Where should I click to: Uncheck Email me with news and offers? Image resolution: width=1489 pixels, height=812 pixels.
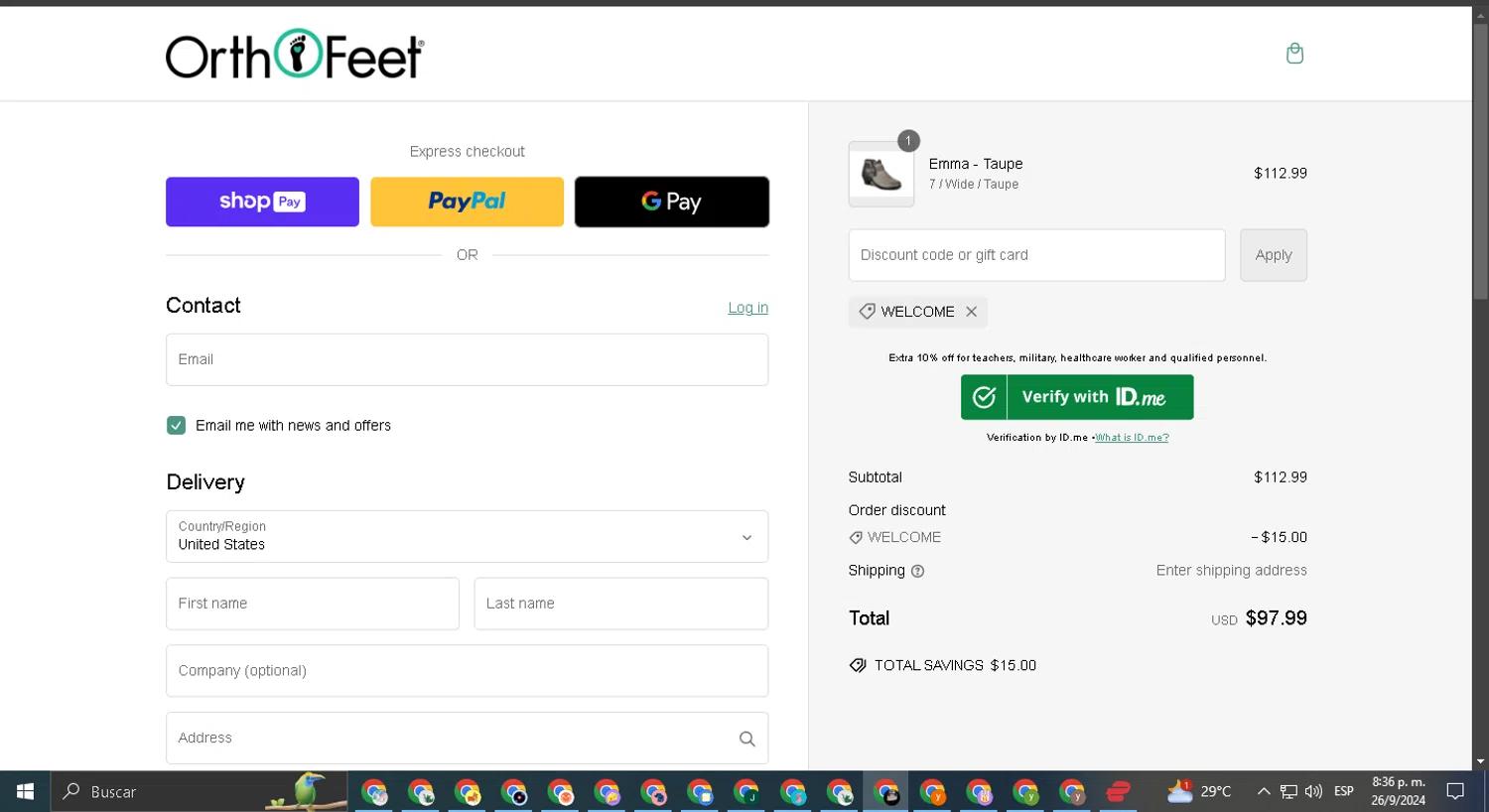tap(177, 426)
